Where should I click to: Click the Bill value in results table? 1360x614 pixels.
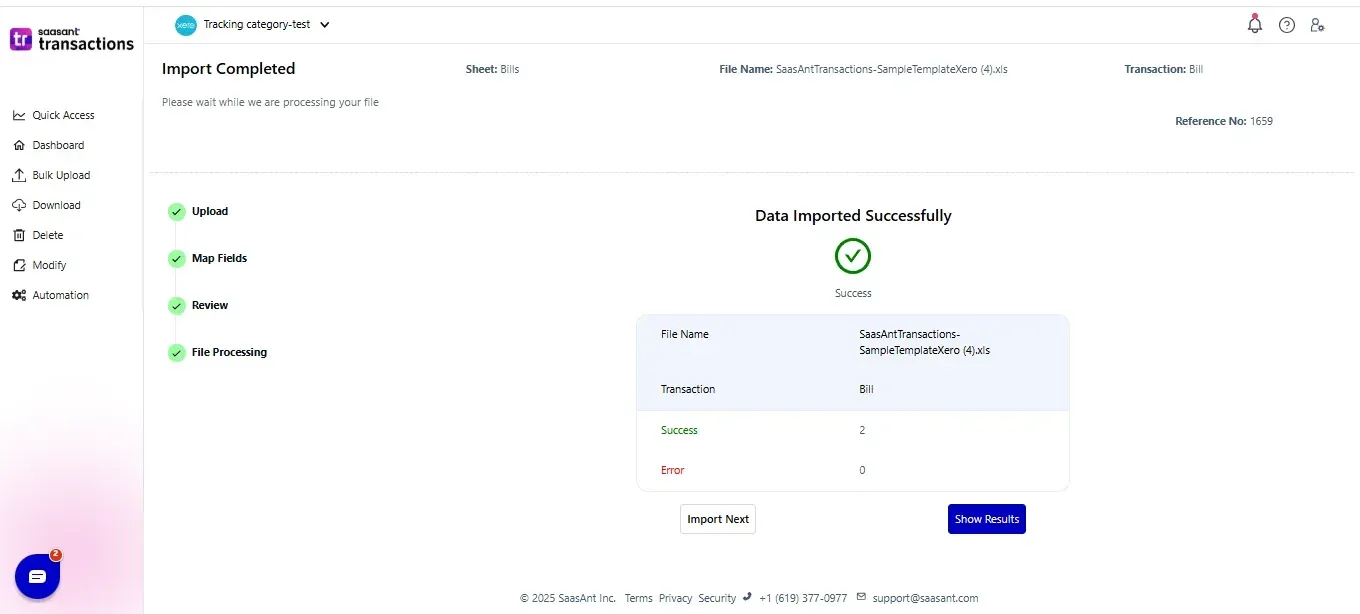pyautogui.click(x=866, y=389)
